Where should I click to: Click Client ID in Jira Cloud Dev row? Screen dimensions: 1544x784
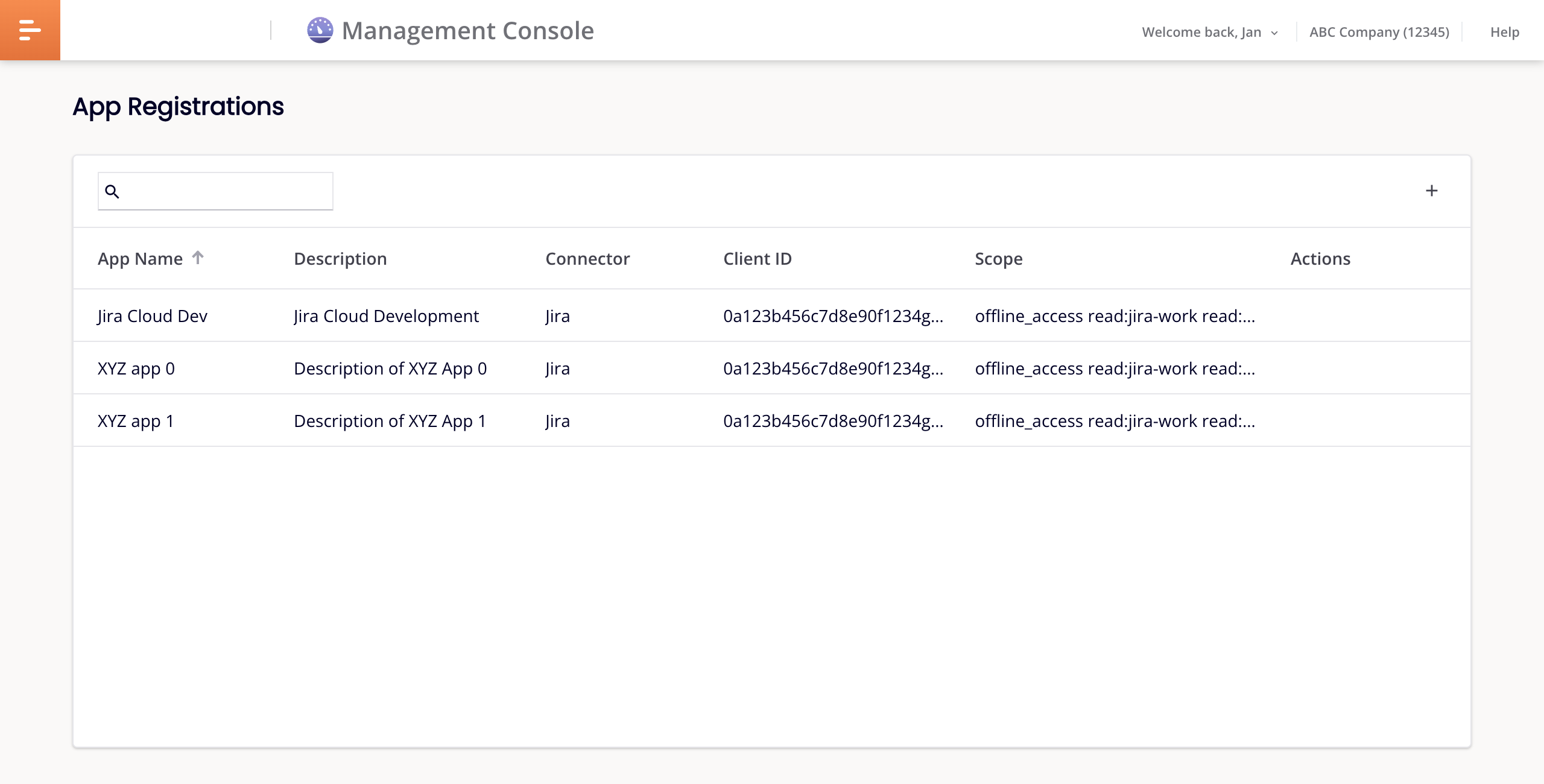(x=833, y=316)
